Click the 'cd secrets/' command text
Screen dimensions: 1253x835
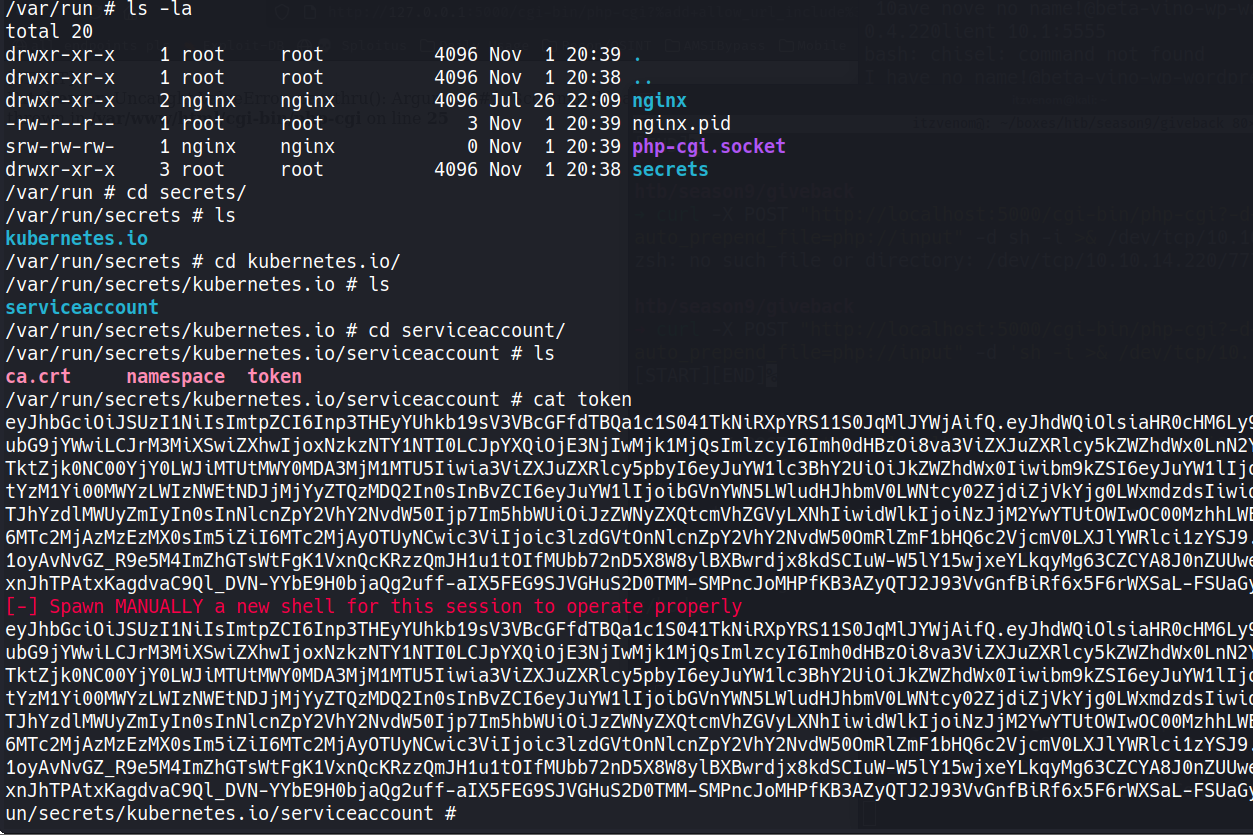186,193
